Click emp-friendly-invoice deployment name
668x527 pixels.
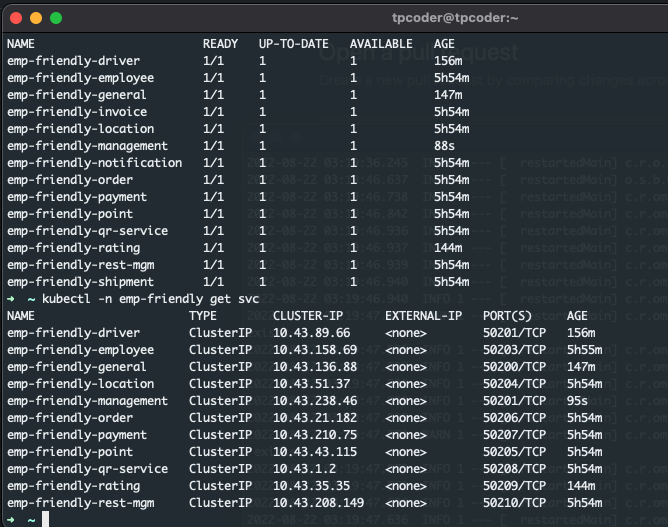(x=77, y=112)
